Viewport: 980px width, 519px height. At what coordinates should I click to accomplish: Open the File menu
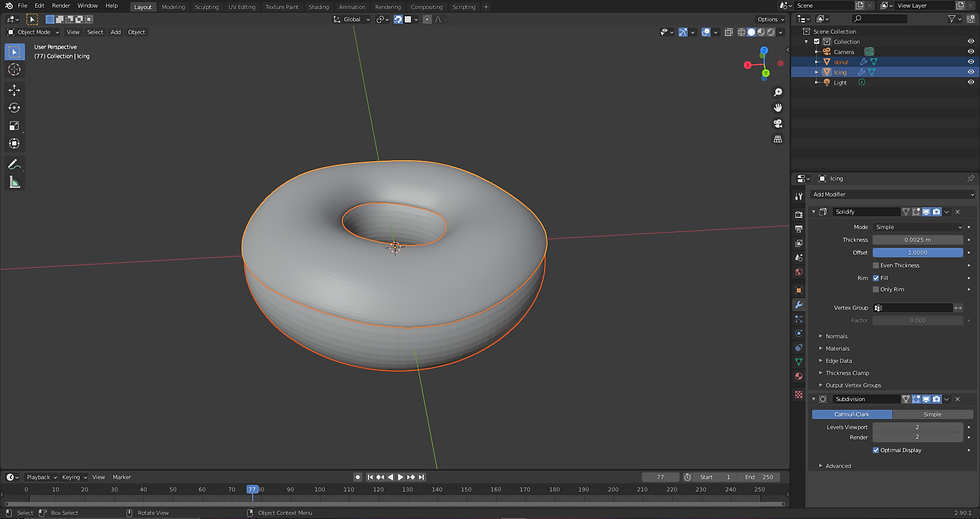(22, 6)
